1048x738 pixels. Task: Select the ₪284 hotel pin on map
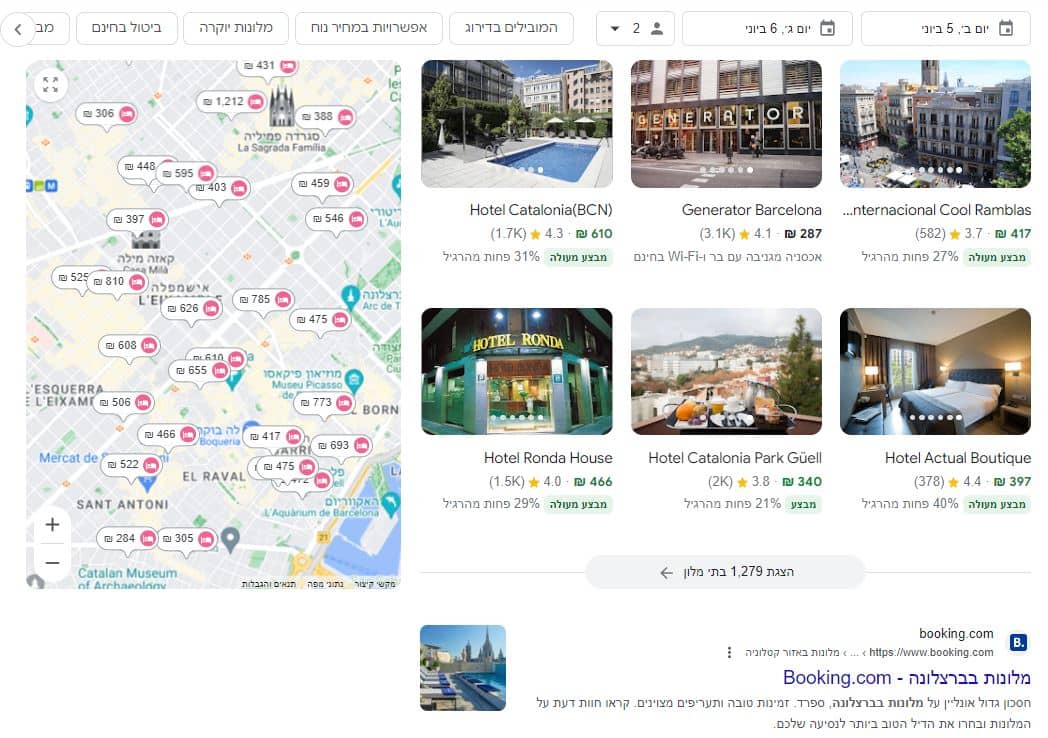pos(128,538)
